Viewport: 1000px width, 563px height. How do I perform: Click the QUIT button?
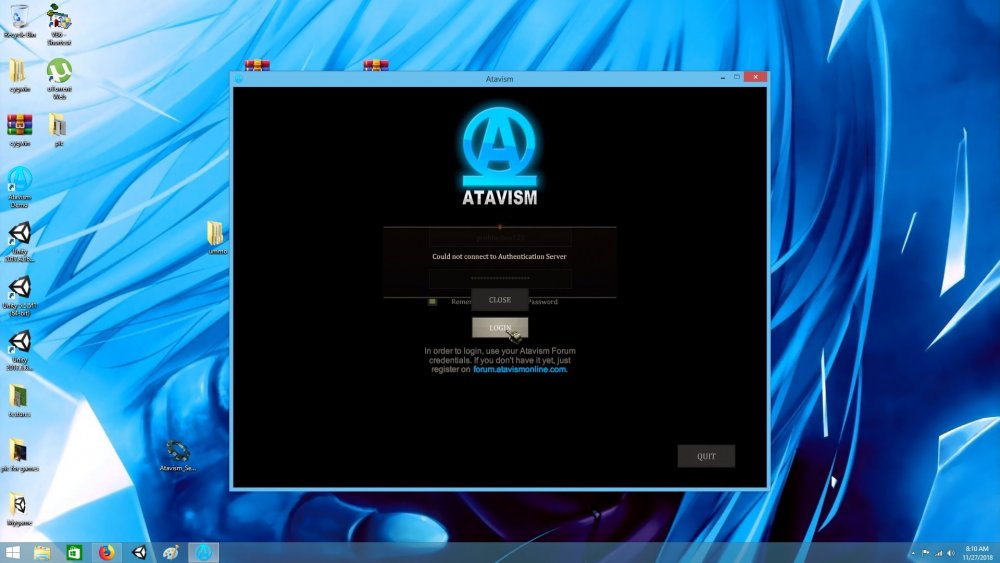tap(706, 457)
